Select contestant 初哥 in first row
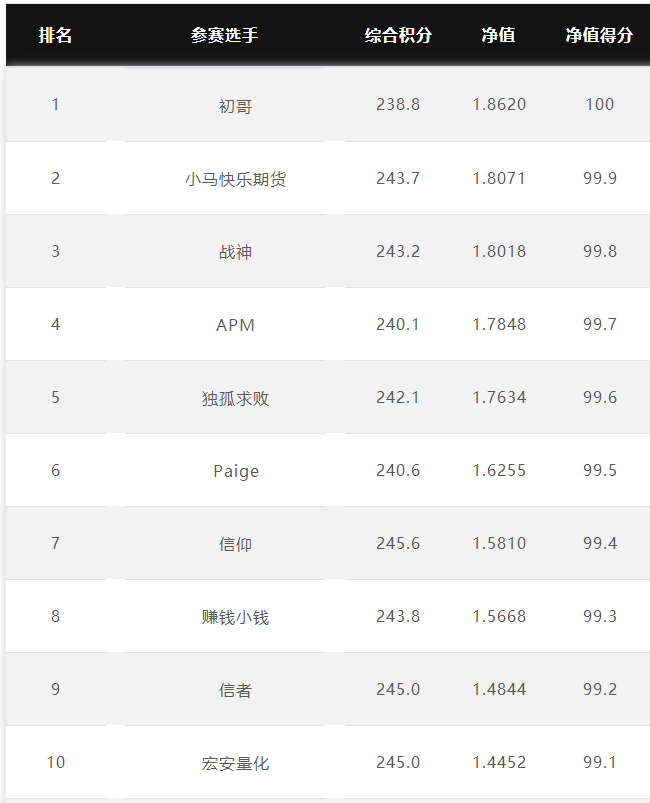 point(235,106)
